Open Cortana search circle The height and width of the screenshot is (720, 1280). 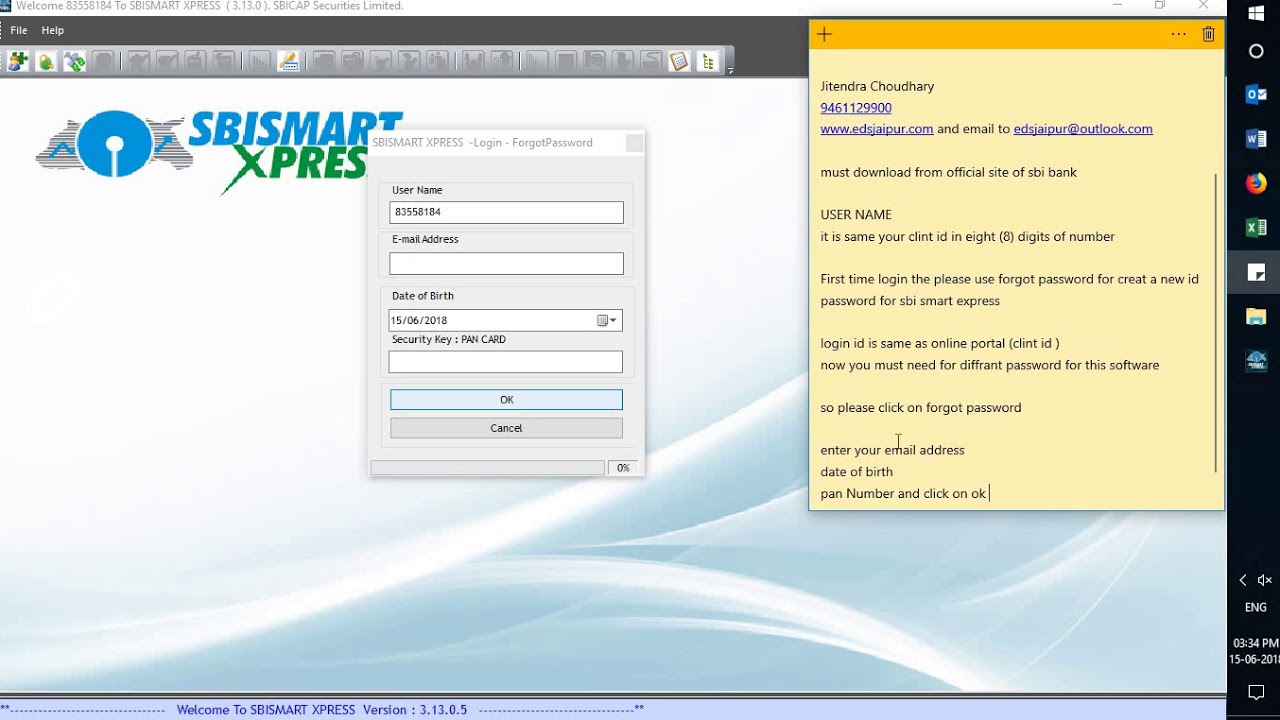(1257, 51)
